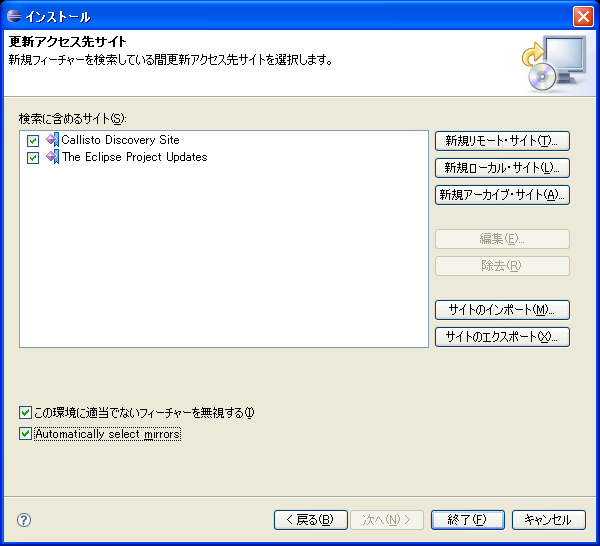Screen dimensions: 600x546
Task: Toggle the この環境に適当でないフィーチャーを無視する checkbox
Action: click(x=25, y=412)
